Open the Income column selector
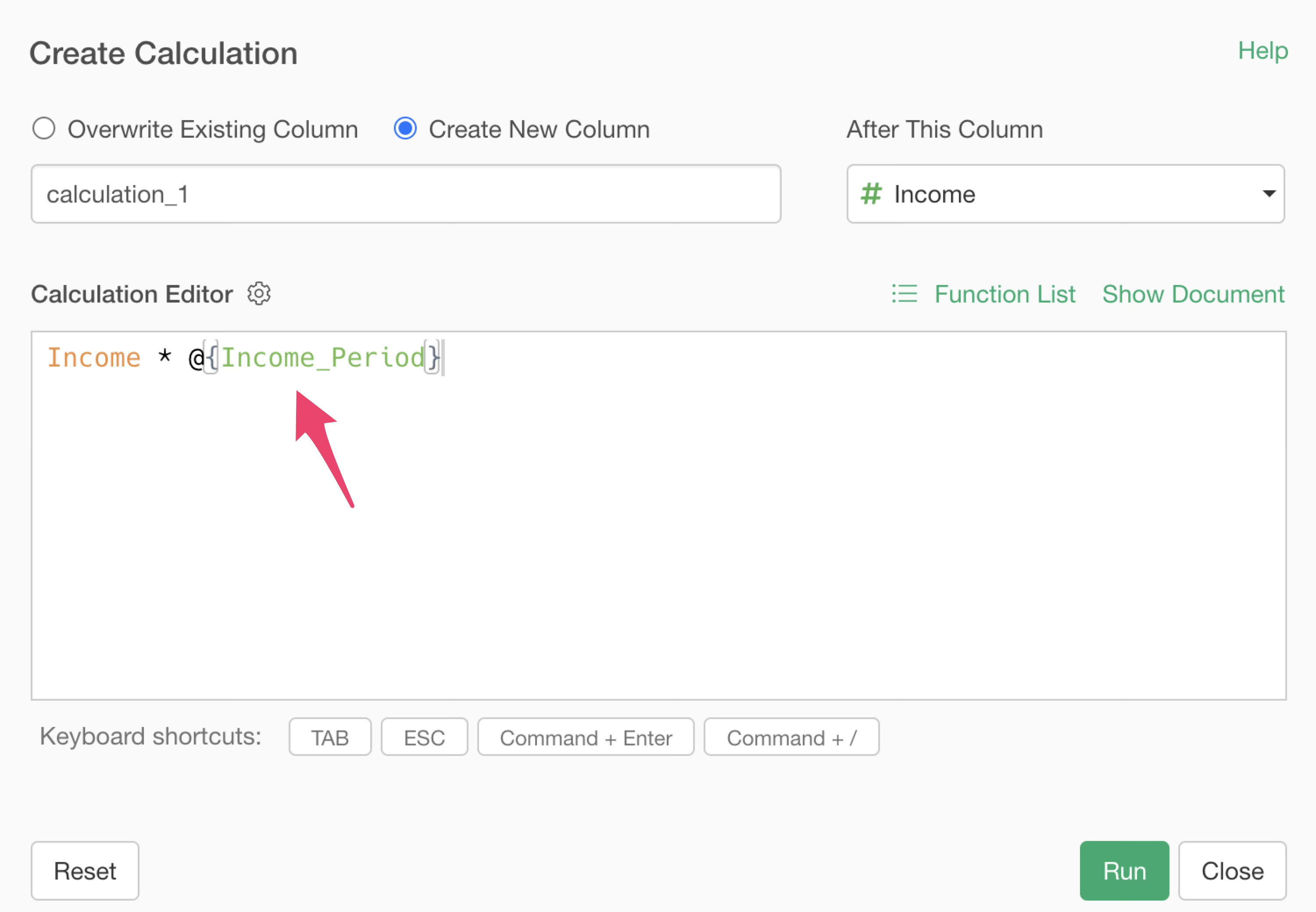 point(1066,194)
